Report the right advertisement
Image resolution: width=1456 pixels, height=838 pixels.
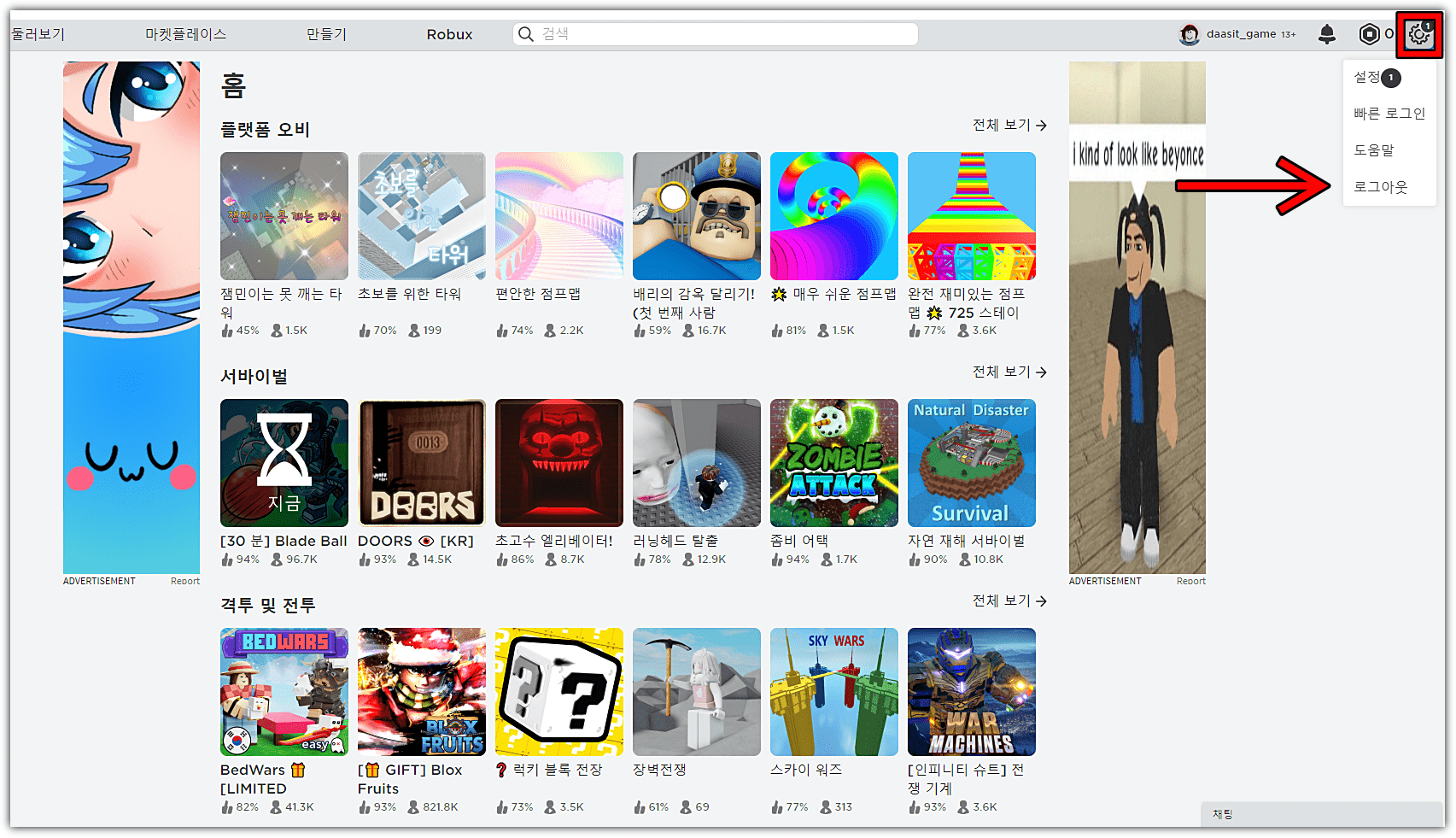click(1190, 581)
